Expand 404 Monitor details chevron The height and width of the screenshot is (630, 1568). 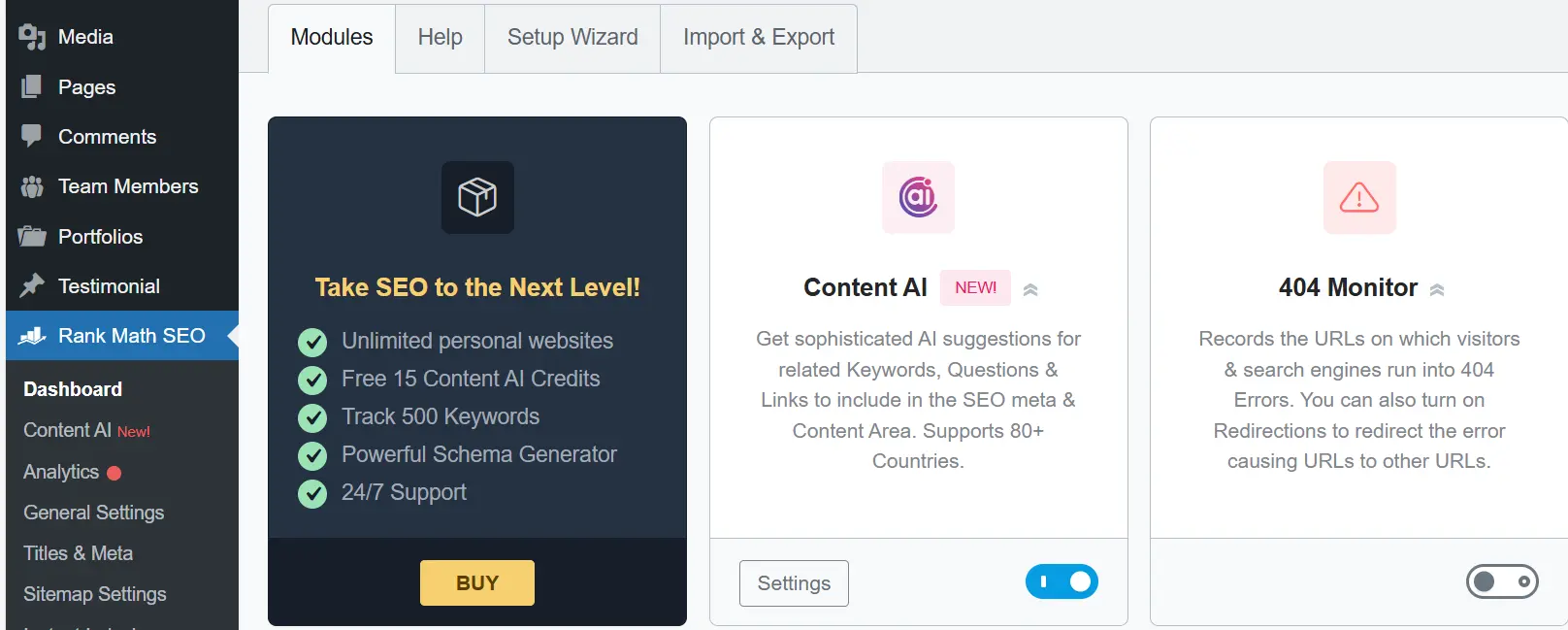click(x=1437, y=289)
